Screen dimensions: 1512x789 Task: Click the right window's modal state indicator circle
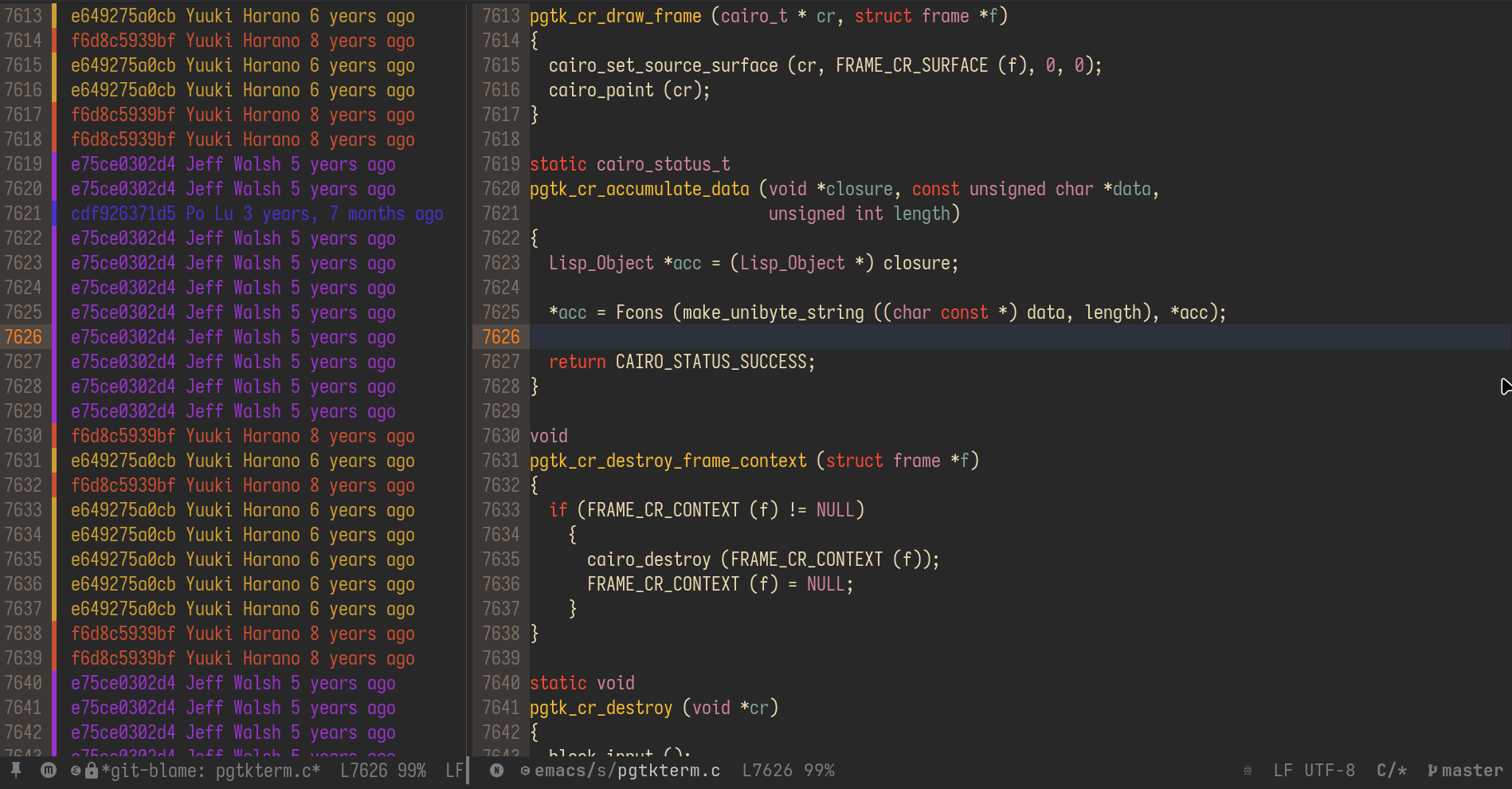click(496, 770)
